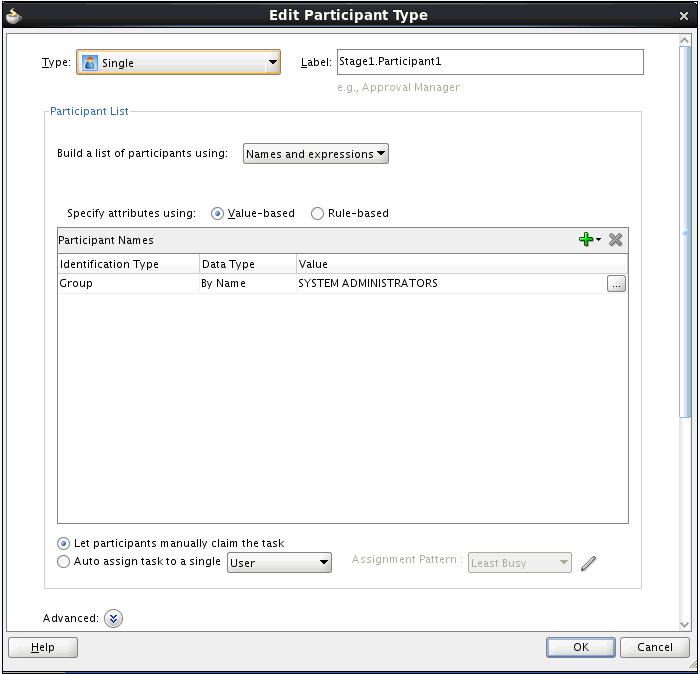Click the scrollbar up arrow
700x674 pixels.
pos(685,40)
